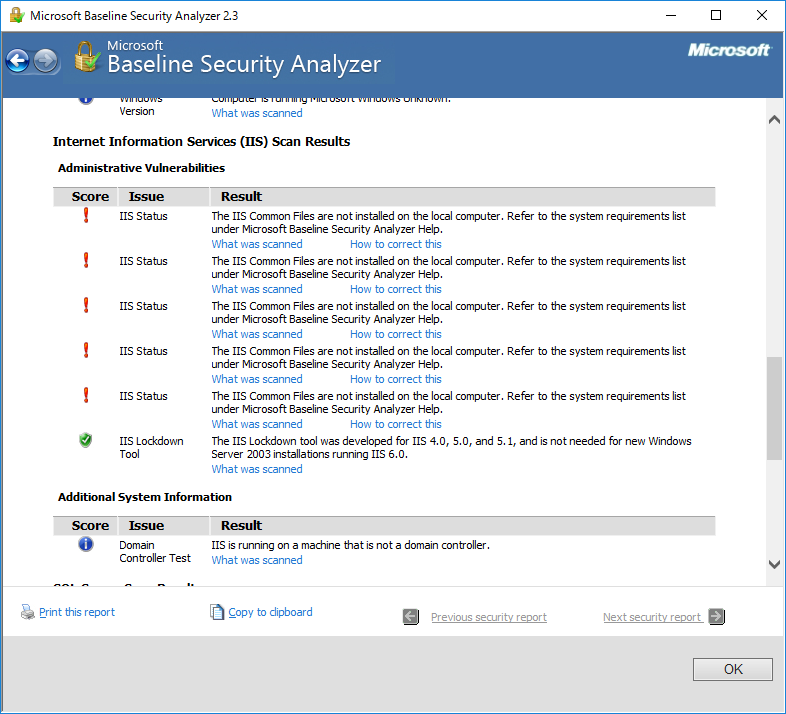
Task: Click the IIS Lockdown tool result description
Action: [x=451, y=448]
